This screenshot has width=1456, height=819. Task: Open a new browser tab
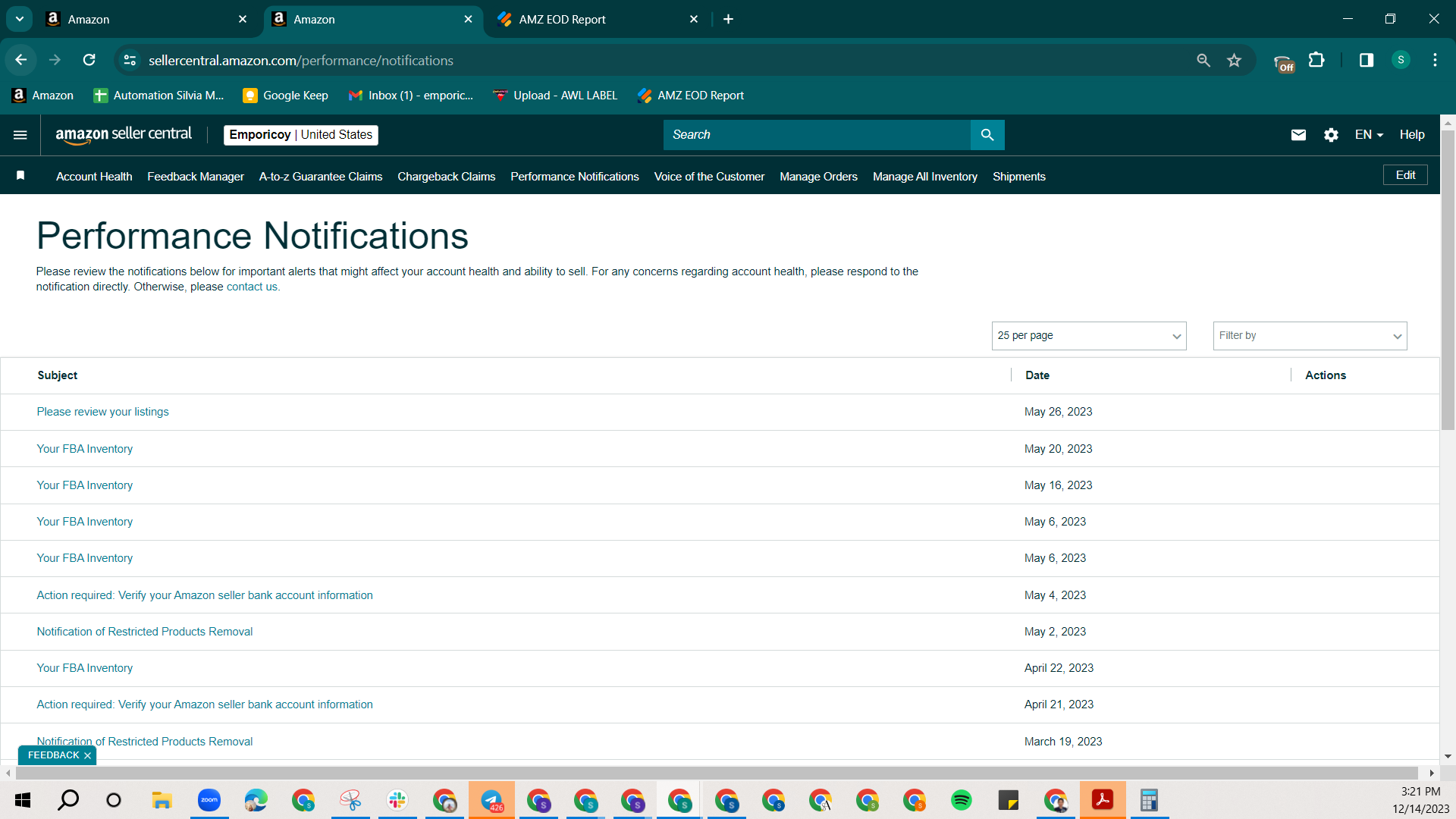[x=728, y=19]
